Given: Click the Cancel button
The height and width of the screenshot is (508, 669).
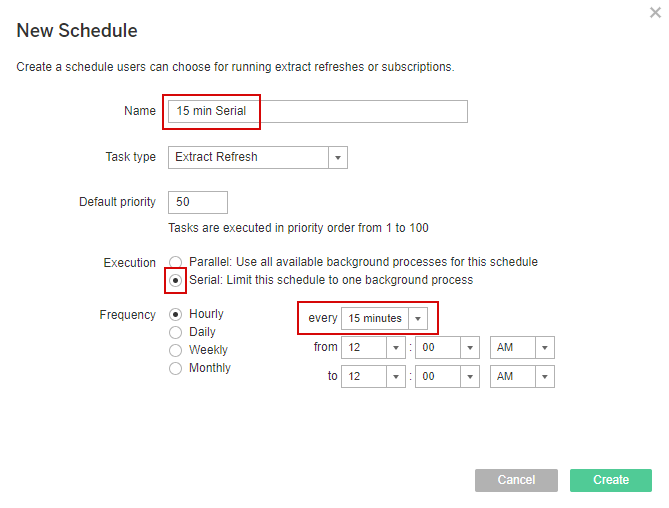Looking at the screenshot, I should tap(516, 480).
